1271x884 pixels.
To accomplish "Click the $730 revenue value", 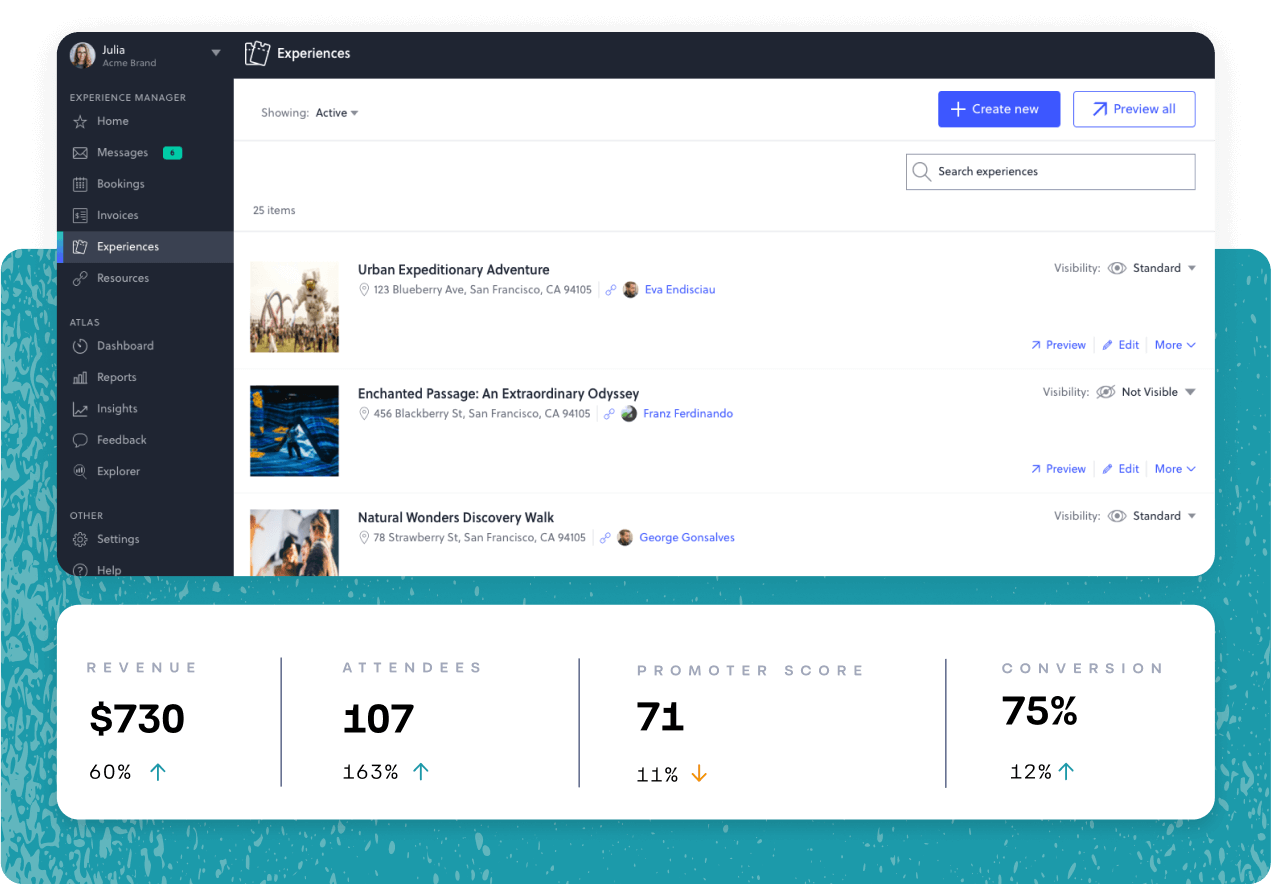I will (137, 719).
